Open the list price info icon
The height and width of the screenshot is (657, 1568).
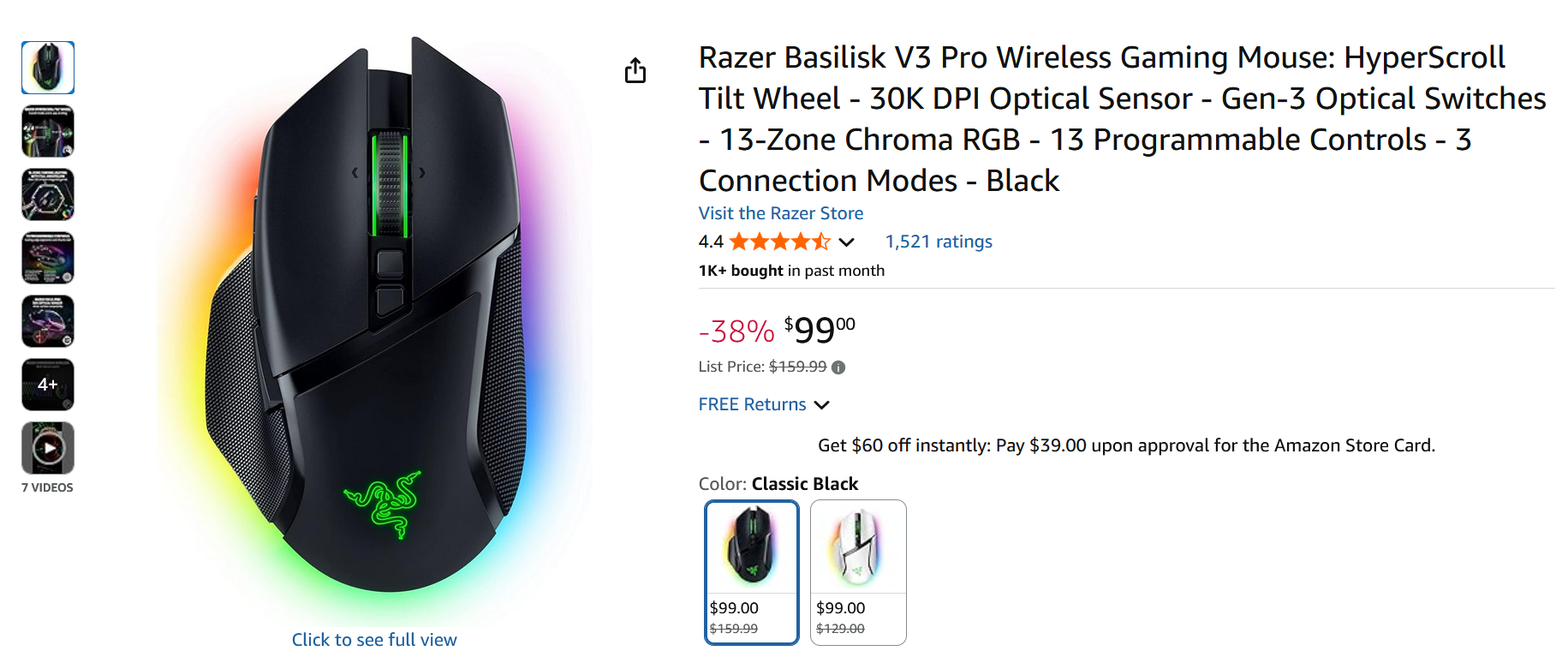(838, 367)
